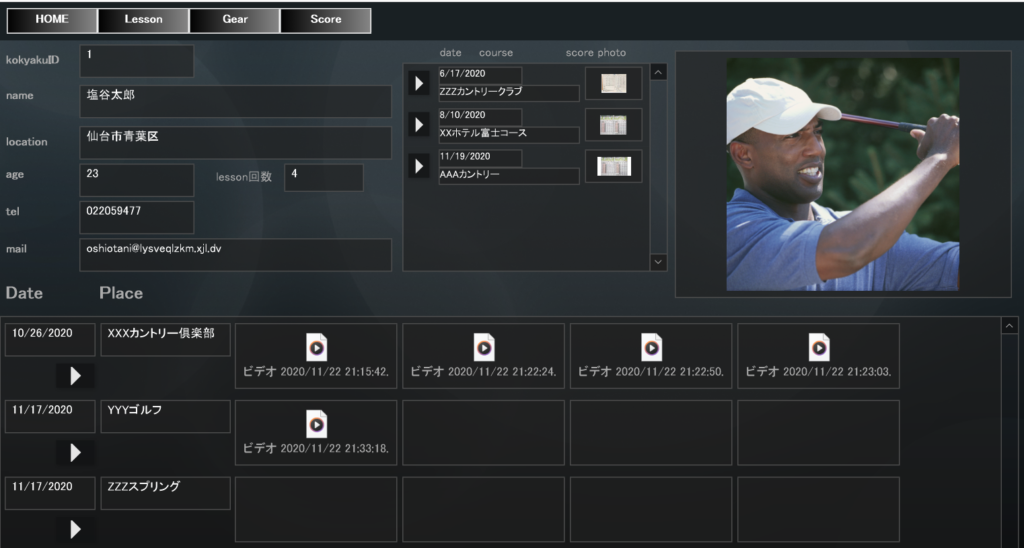Click the name field 塩谷太郎
The width and height of the screenshot is (1024, 548).
tap(235, 101)
